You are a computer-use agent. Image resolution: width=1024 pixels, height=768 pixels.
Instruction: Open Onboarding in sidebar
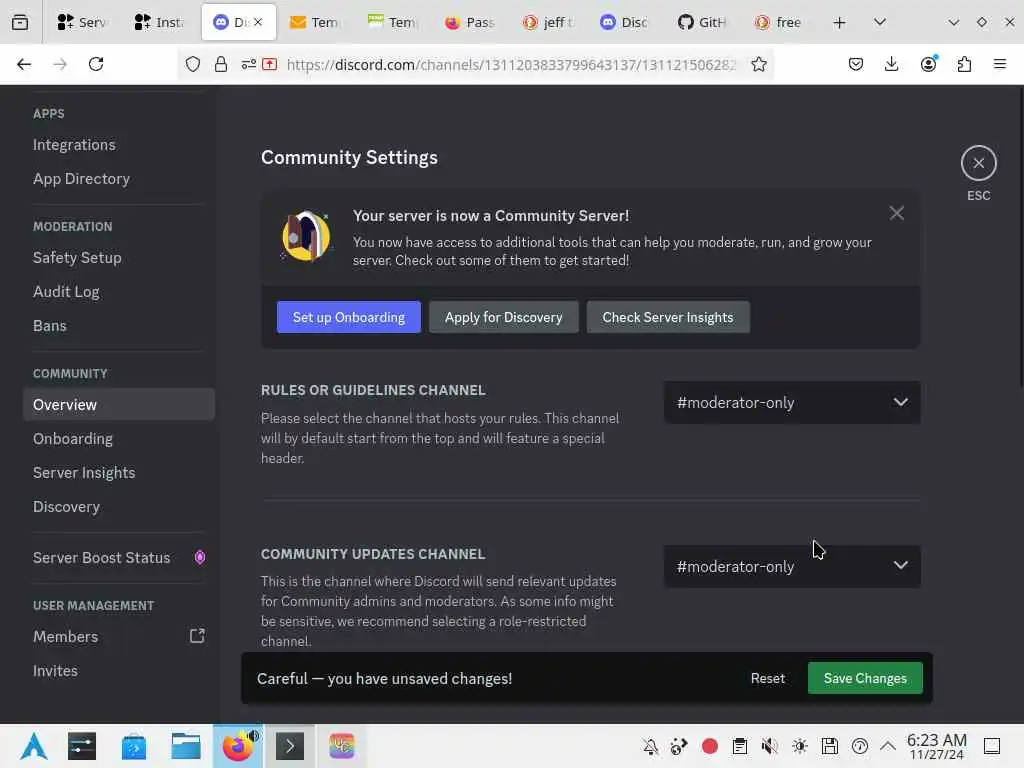(x=118, y=439)
